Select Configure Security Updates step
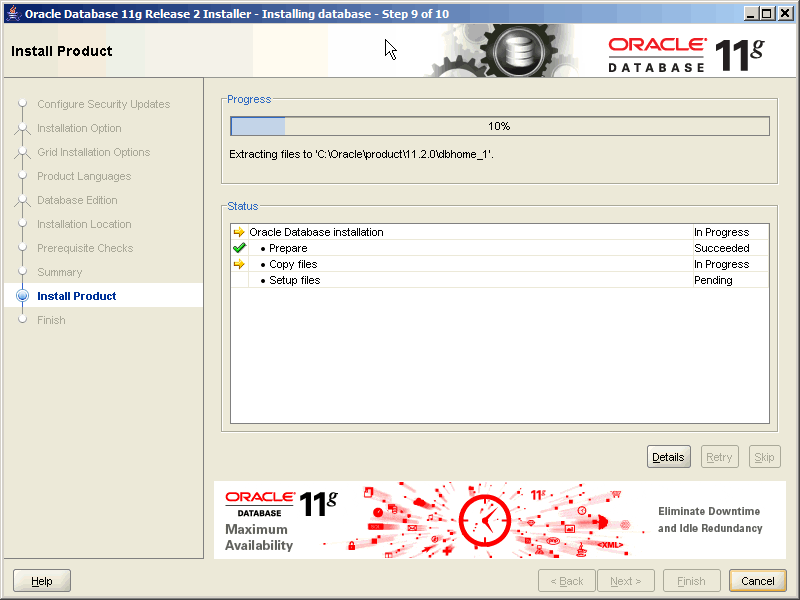The height and width of the screenshot is (600, 800). point(104,104)
